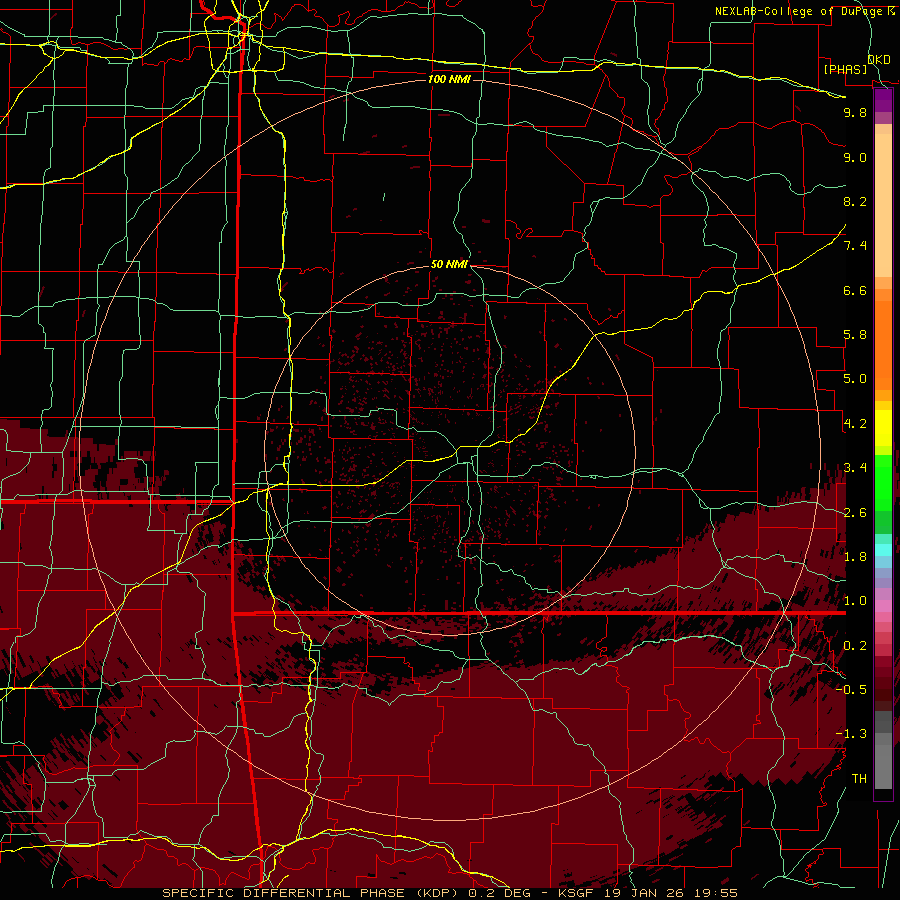Click the -0.5 value on the color scale
Image resolution: width=900 pixels, height=900 pixels.
(x=852, y=689)
